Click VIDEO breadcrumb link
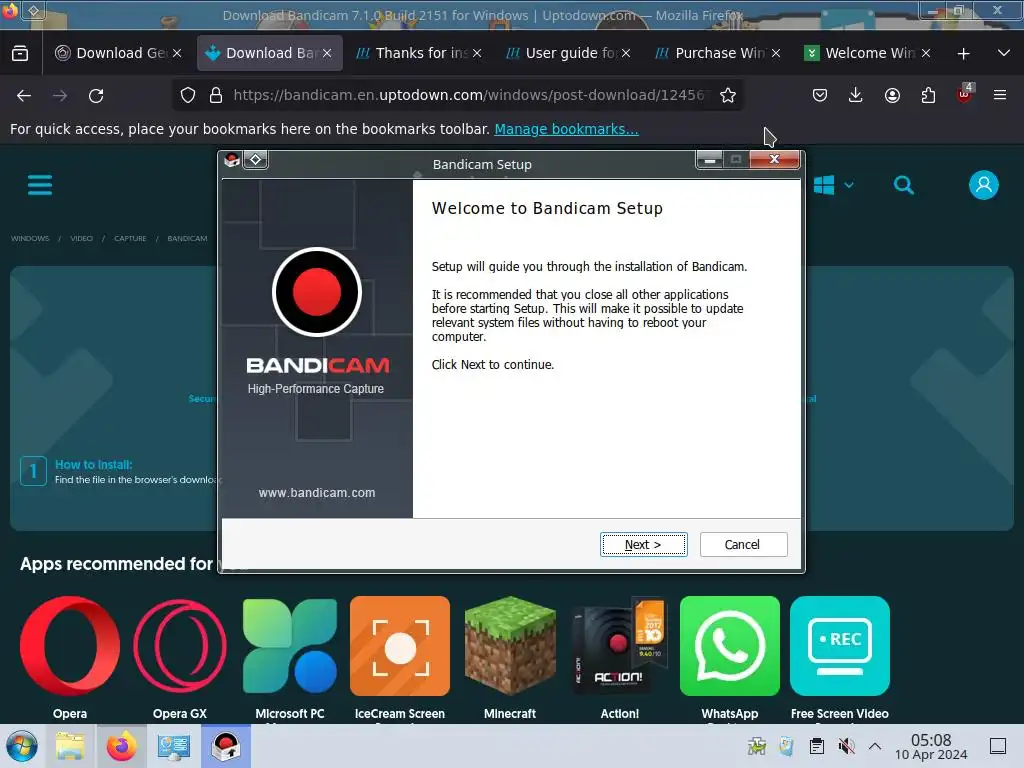Viewport: 1024px width, 768px height. click(x=82, y=238)
